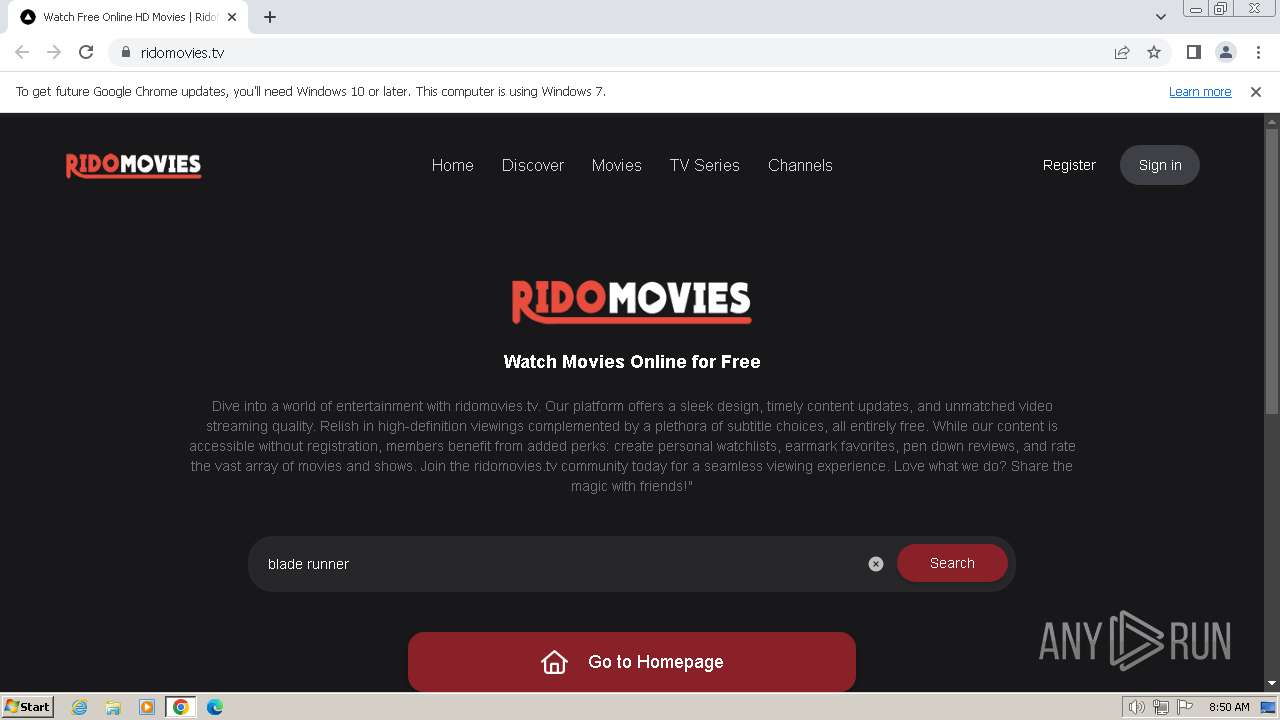Image resolution: width=1280 pixels, height=720 pixels.
Task: Clear the search text with the X icon
Action: coord(876,564)
